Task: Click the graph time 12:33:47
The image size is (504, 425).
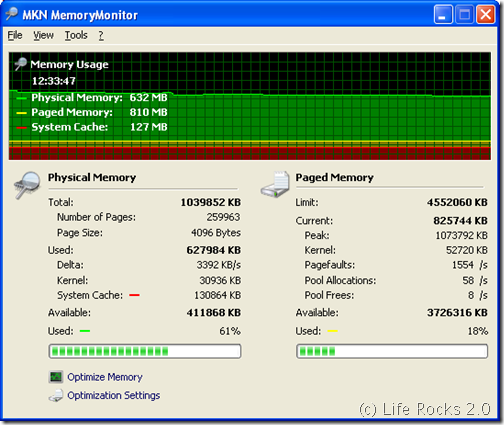Action: click(54, 81)
